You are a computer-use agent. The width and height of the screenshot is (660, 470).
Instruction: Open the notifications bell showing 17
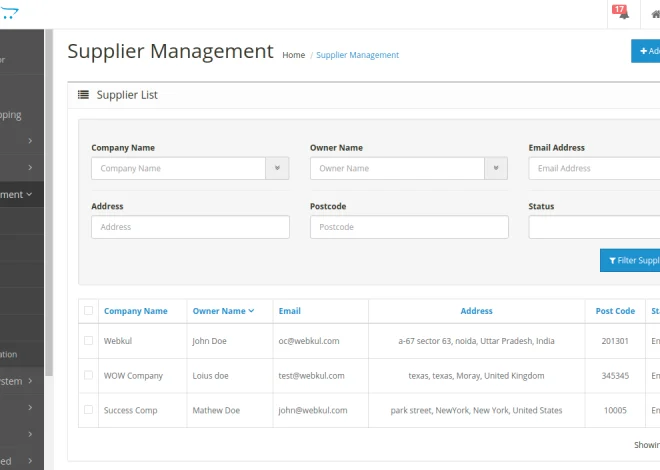pos(621,12)
